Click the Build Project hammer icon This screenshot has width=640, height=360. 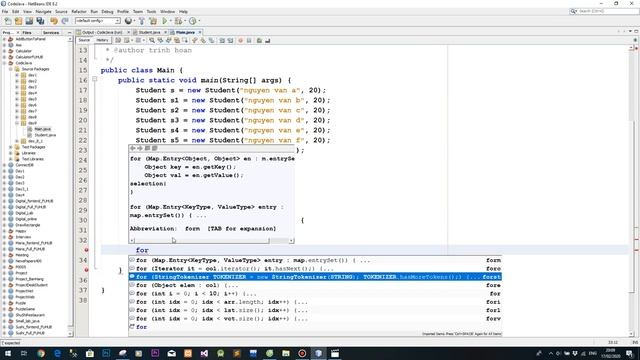tap(142, 21)
